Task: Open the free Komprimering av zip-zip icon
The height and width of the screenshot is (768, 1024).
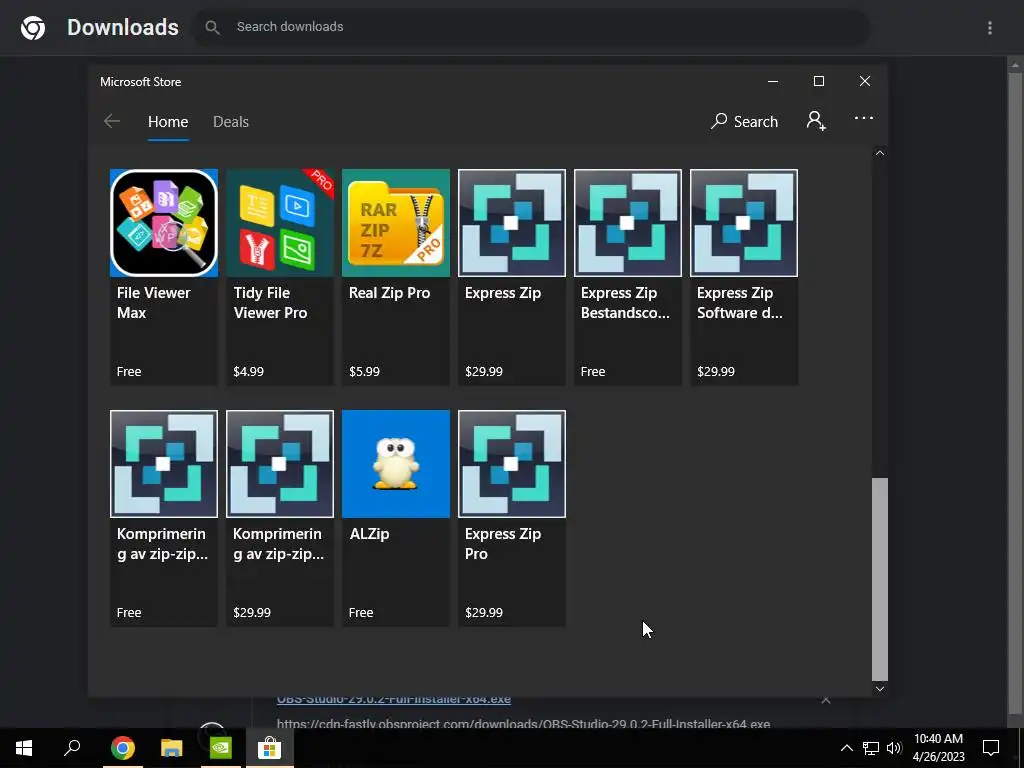Action: pyautogui.click(x=164, y=464)
